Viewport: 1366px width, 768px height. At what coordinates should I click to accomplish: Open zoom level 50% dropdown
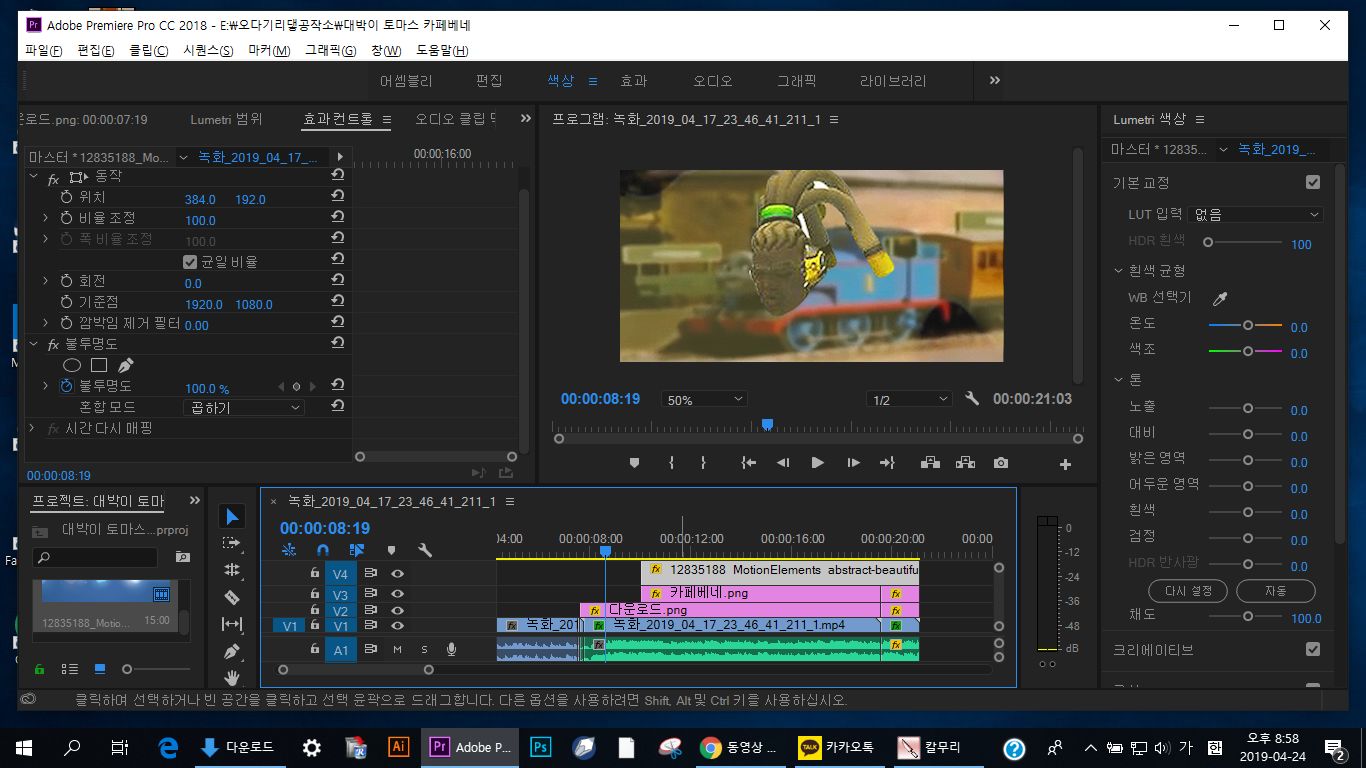704,400
